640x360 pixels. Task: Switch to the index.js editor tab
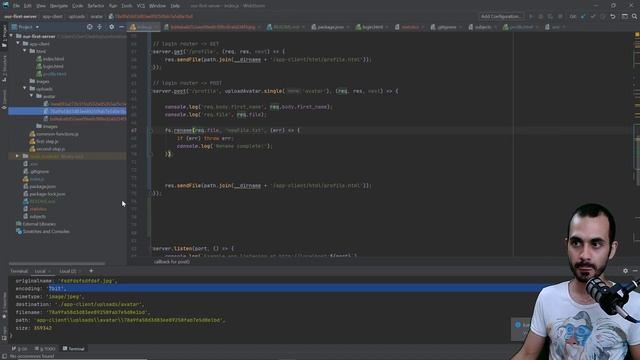[143, 27]
